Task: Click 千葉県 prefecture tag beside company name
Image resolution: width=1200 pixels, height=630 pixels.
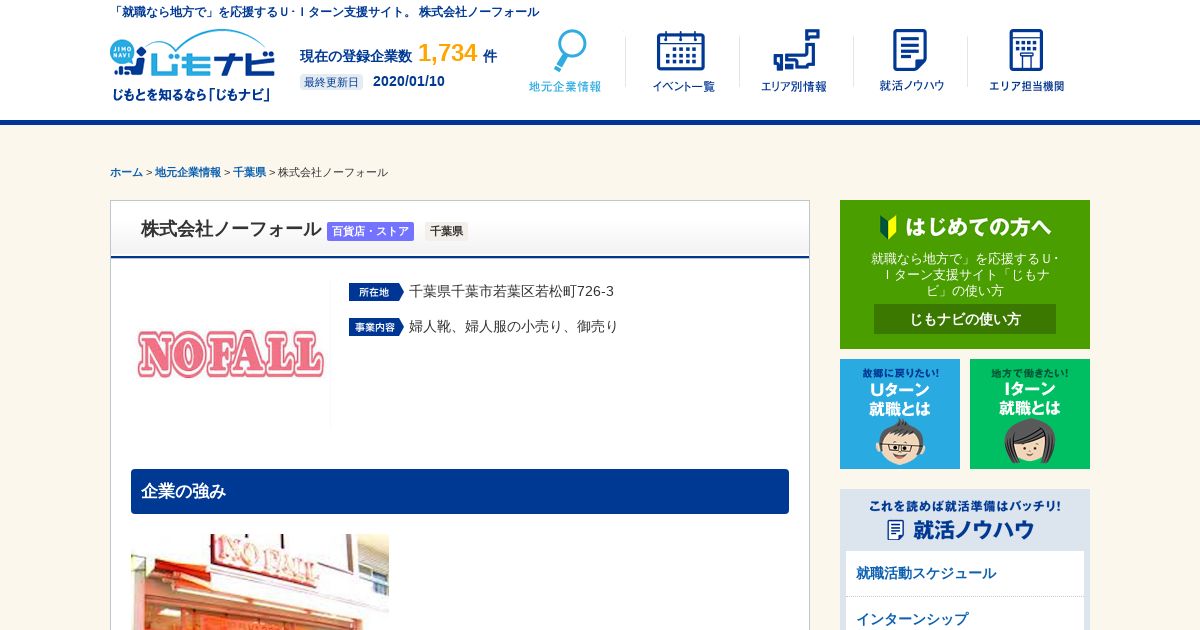Action: coord(446,231)
